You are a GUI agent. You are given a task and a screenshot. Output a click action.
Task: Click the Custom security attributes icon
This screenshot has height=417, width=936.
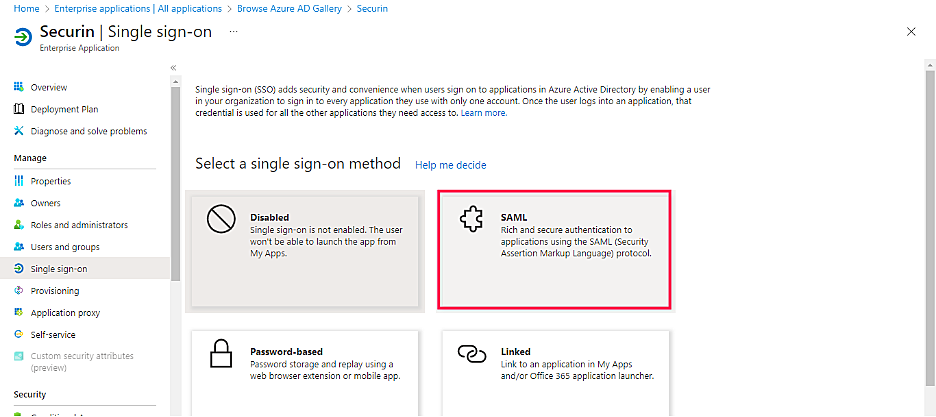19,356
